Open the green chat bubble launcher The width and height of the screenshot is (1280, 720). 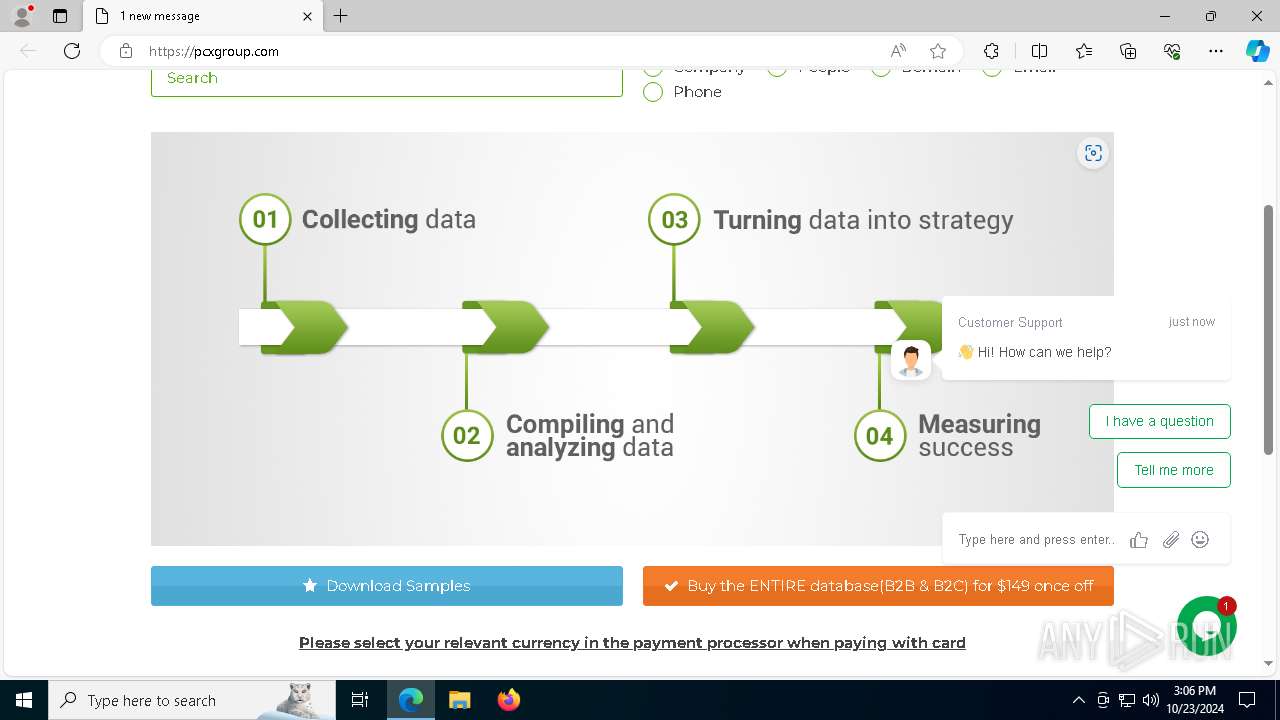pos(1207,626)
